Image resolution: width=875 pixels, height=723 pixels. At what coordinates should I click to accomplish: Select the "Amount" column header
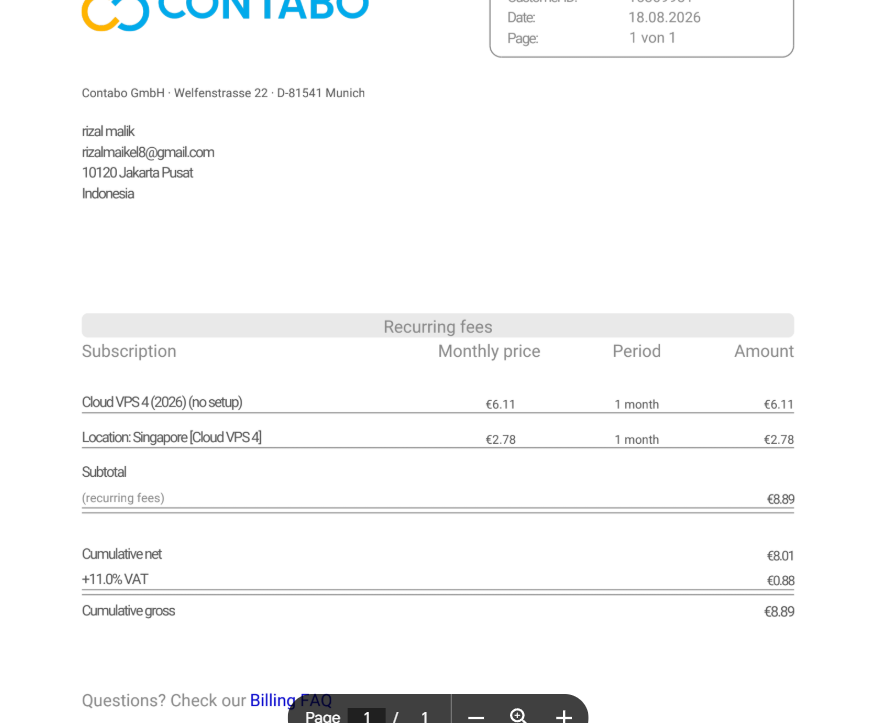[x=764, y=351]
